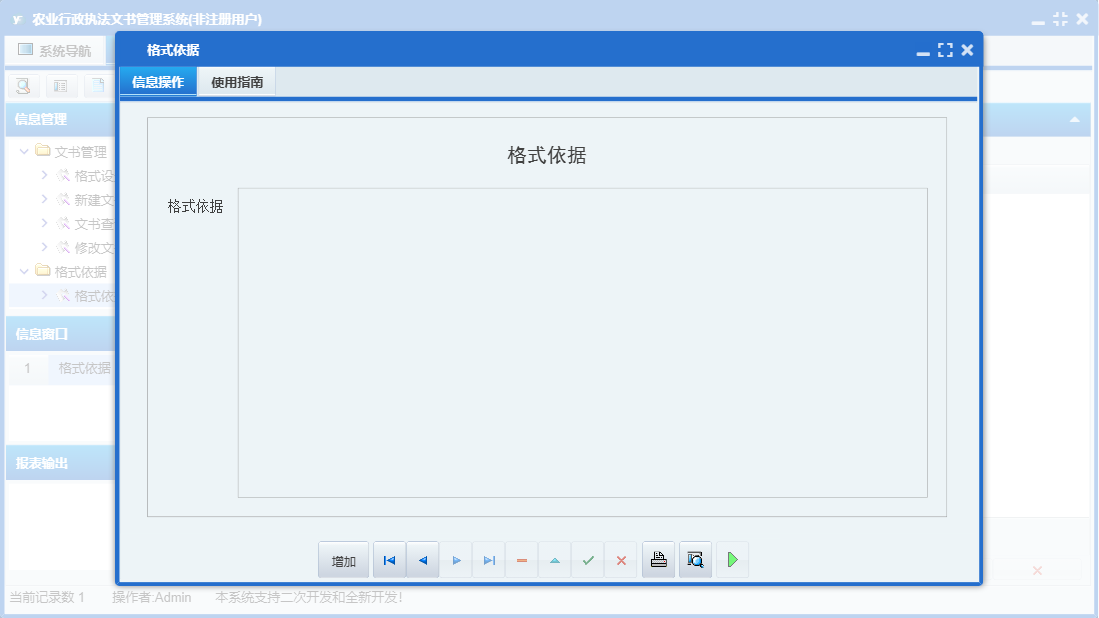This screenshot has height=618, width=1099.
Task: Jump to the last record
Action: click(x=489, y=559)
